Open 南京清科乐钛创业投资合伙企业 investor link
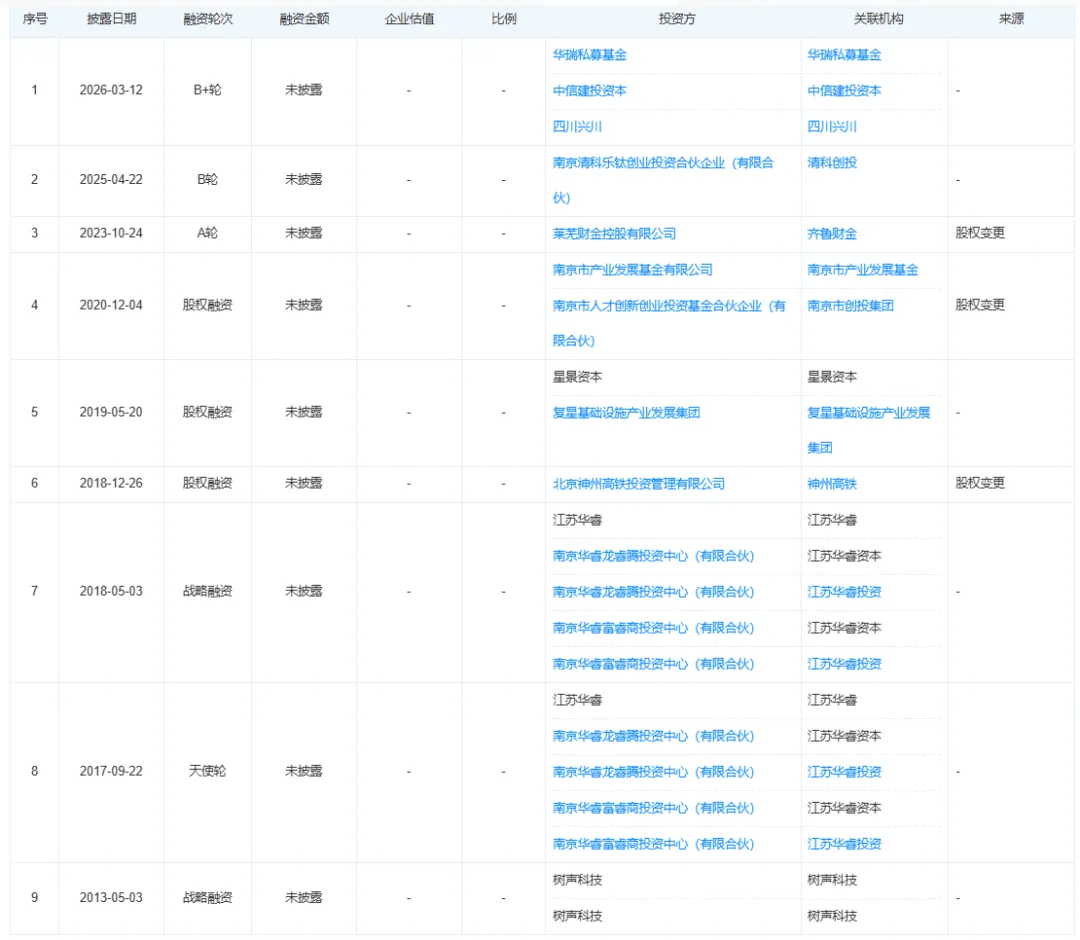The height and width of the screenshot is (940, 1080). 663,180
